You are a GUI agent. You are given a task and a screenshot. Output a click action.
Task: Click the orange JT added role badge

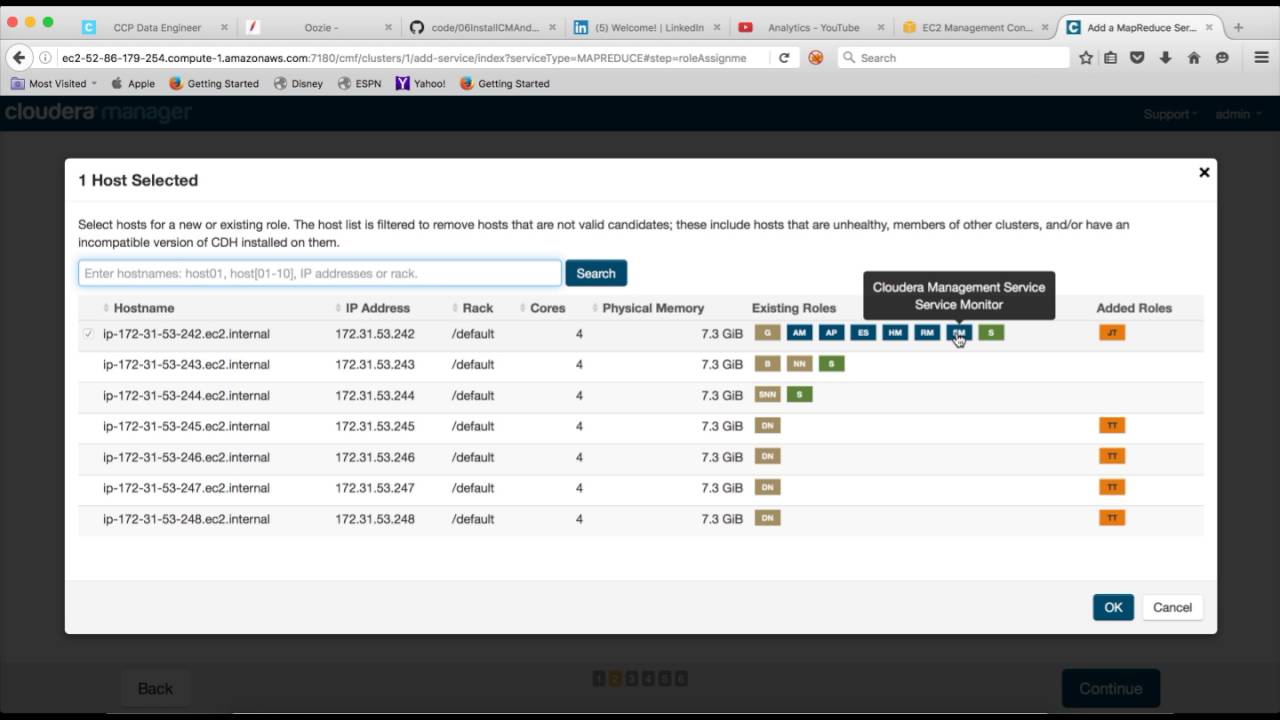[1112, 332]
